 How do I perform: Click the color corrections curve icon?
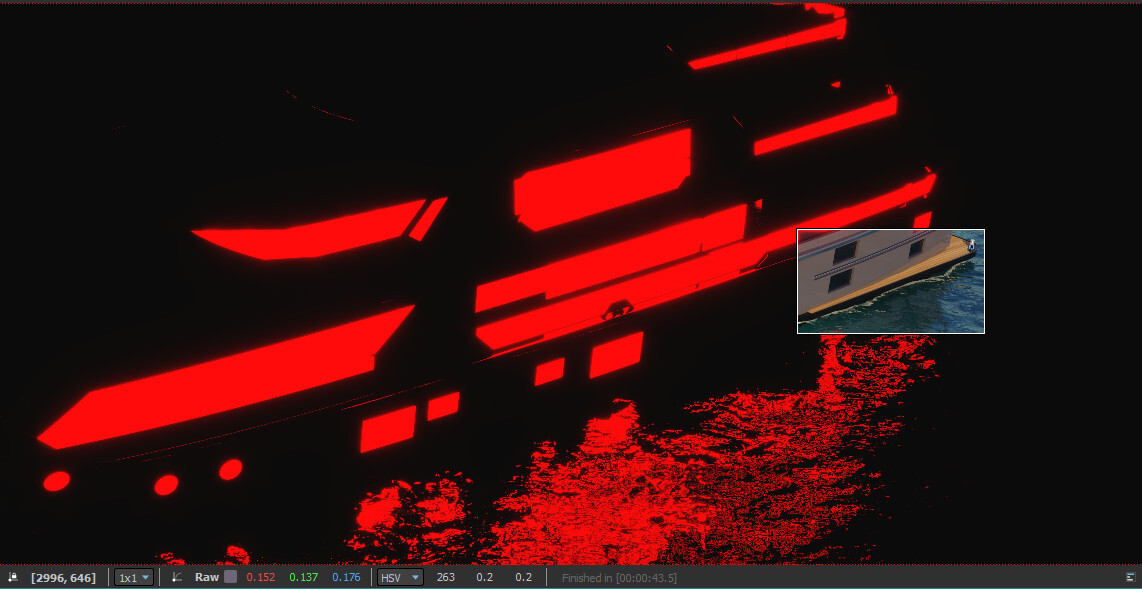(x=176, y=577)
